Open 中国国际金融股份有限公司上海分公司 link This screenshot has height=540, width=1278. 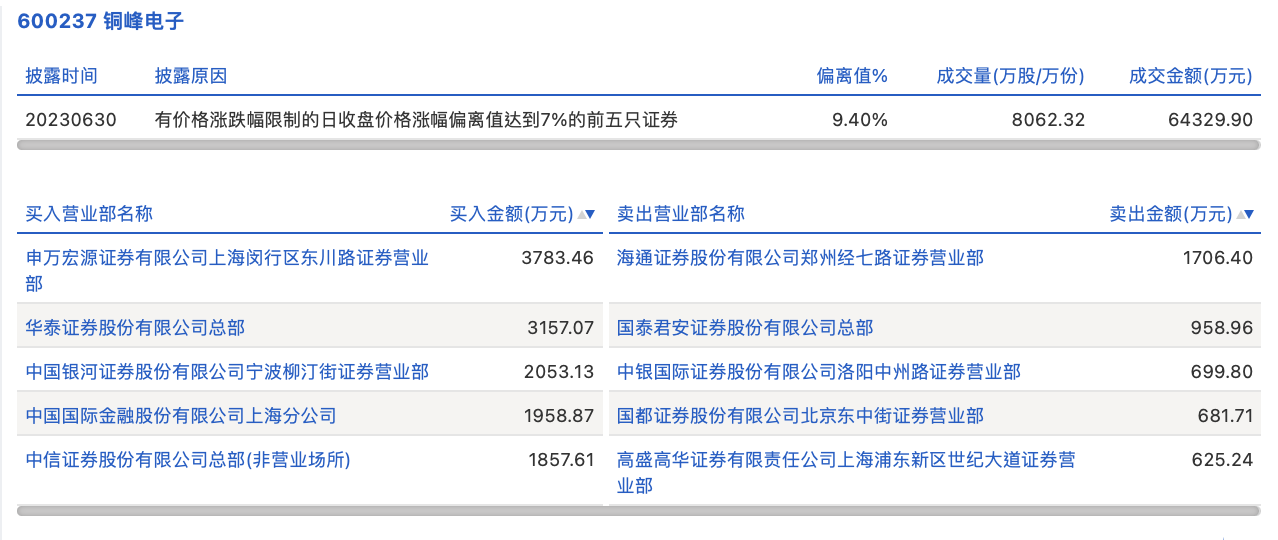pyautogui.click(x=181, y=416)
